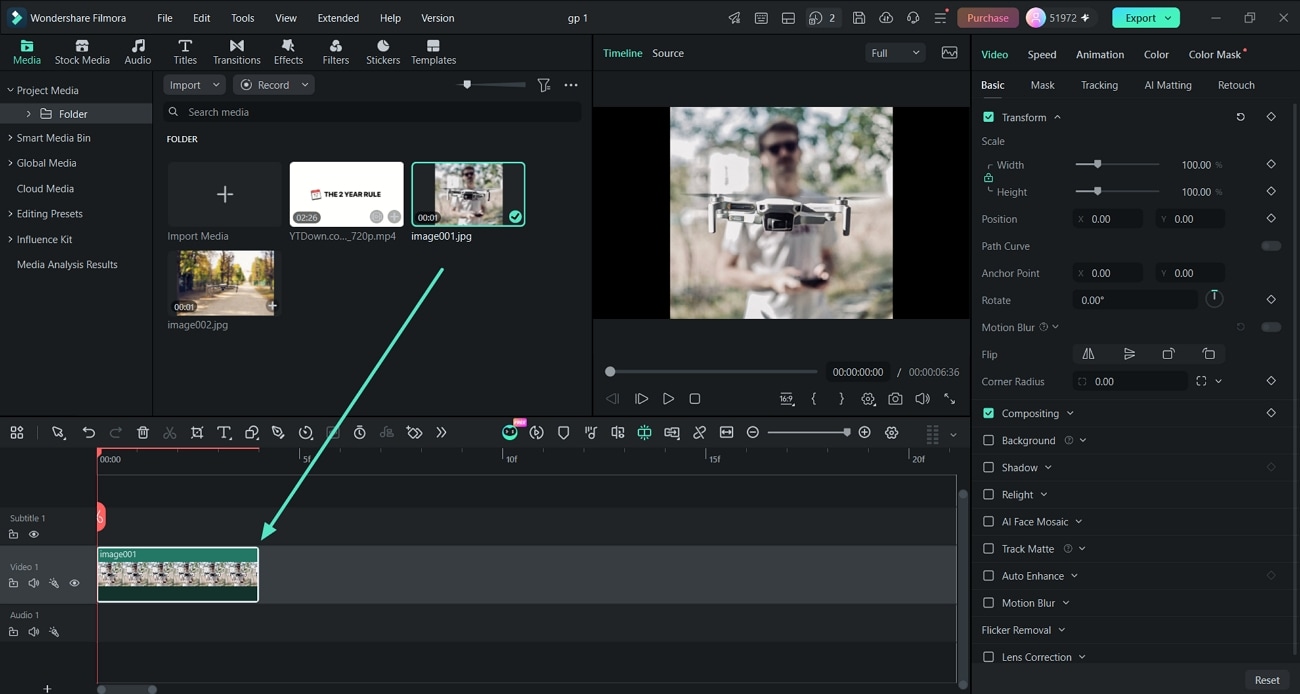Image resolution: width=1300 pixels, height=694 pixels.
Task: Enable the Relight checkbox
Action: (x=988, y=494)
